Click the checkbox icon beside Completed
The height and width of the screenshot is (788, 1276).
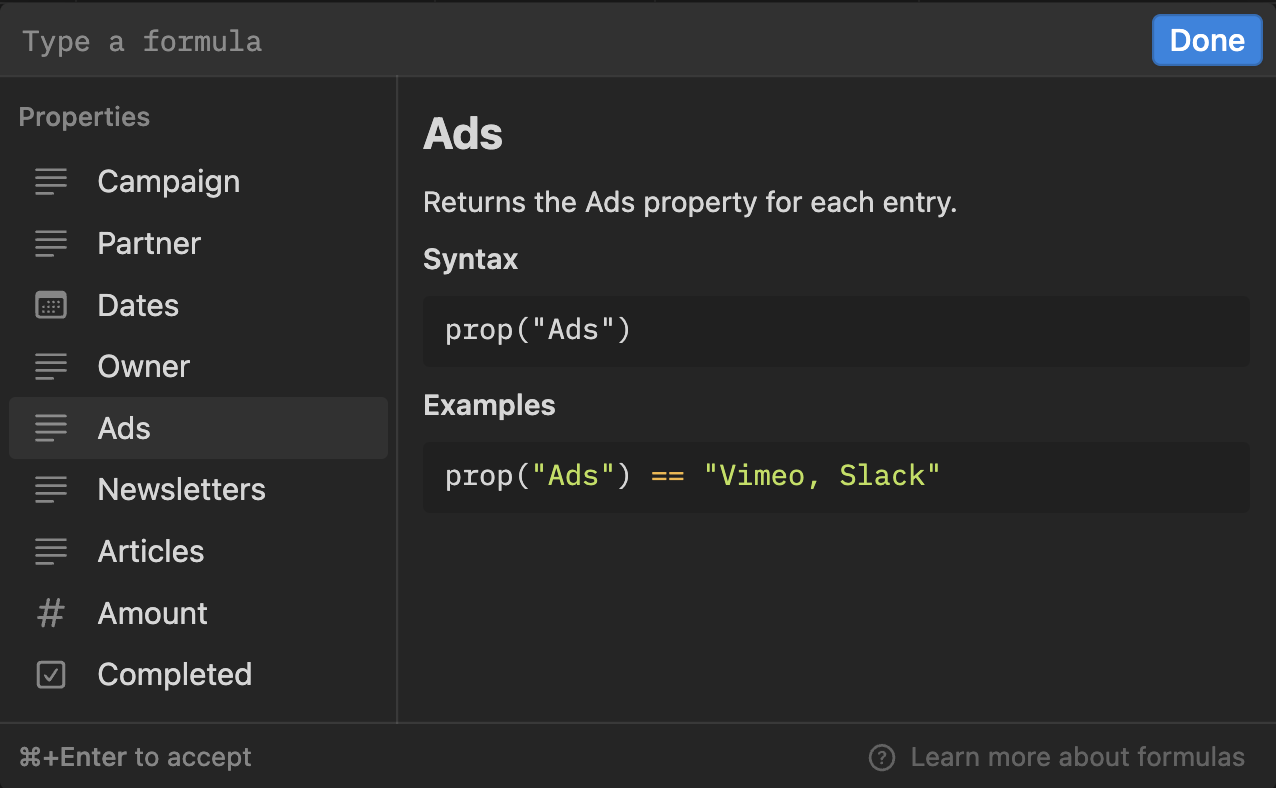(x=51, y=675)
